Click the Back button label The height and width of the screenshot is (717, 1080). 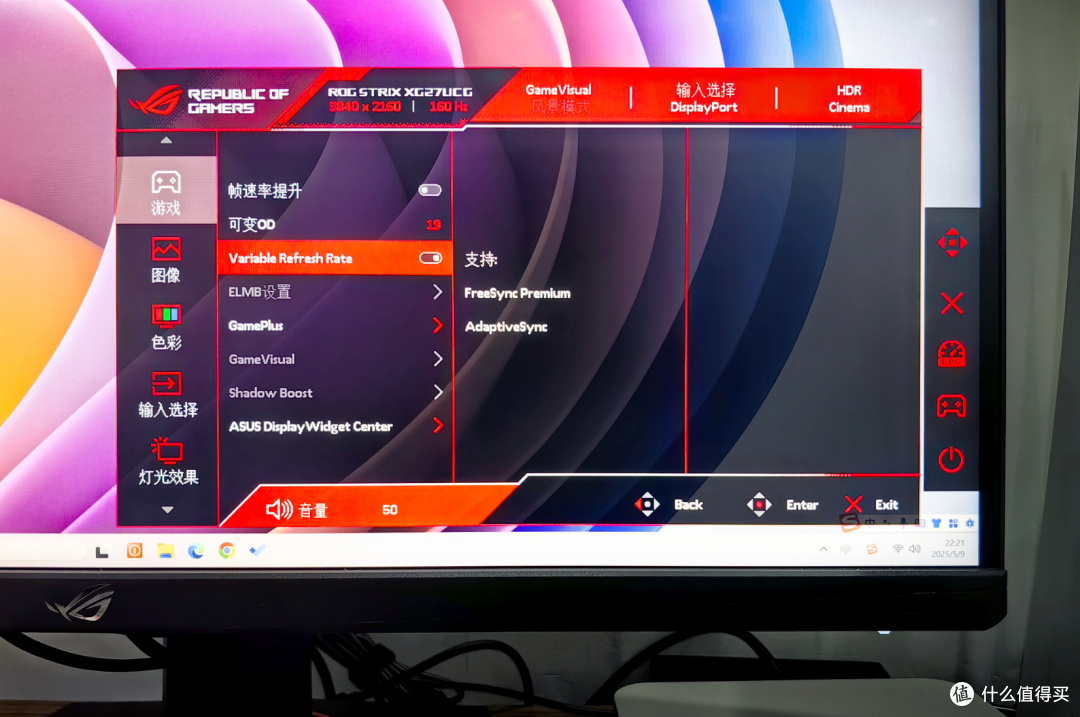[x=688, y=505]
